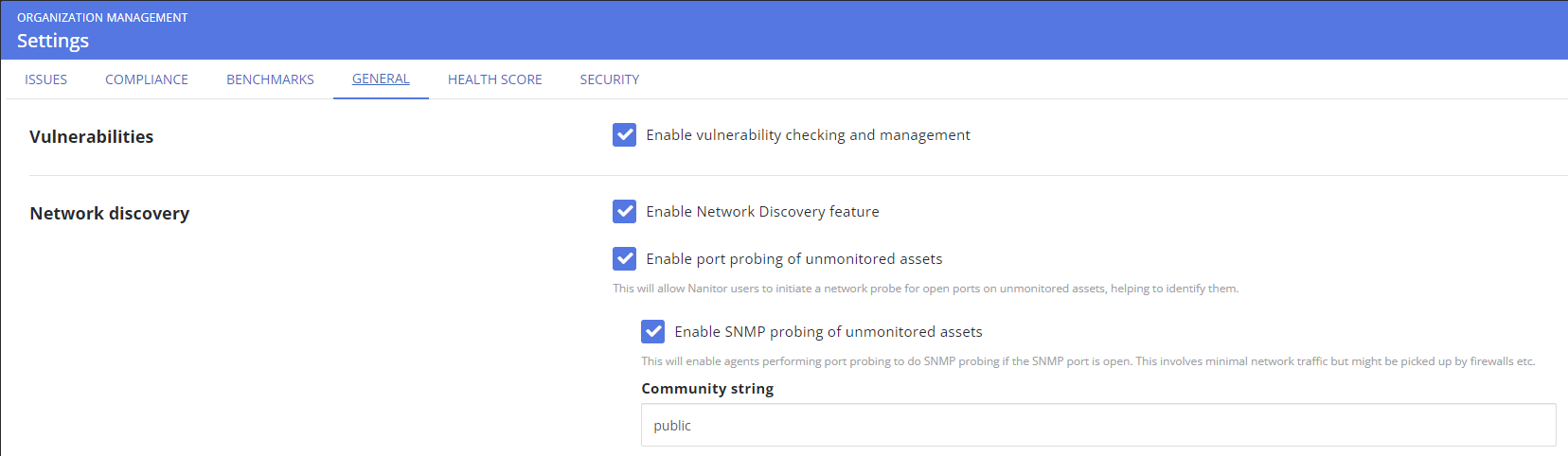The height and width of the screenshot is (456, 1568).
Task: Open the Issues settings tab
Action: [x=45, y=79]
